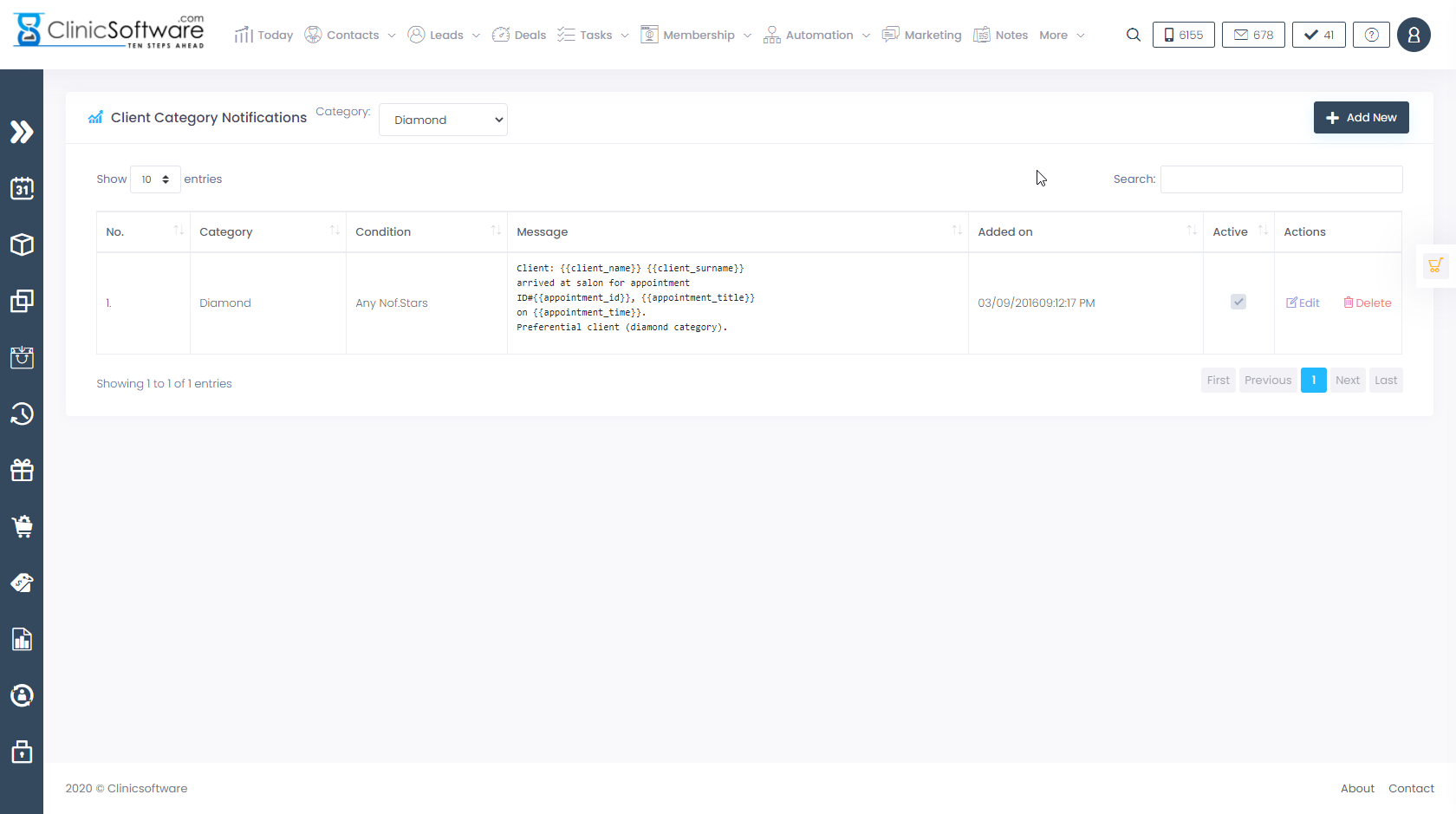Open the magnifying glass search icon
Screen dimensions: 1456x814
1133,35
